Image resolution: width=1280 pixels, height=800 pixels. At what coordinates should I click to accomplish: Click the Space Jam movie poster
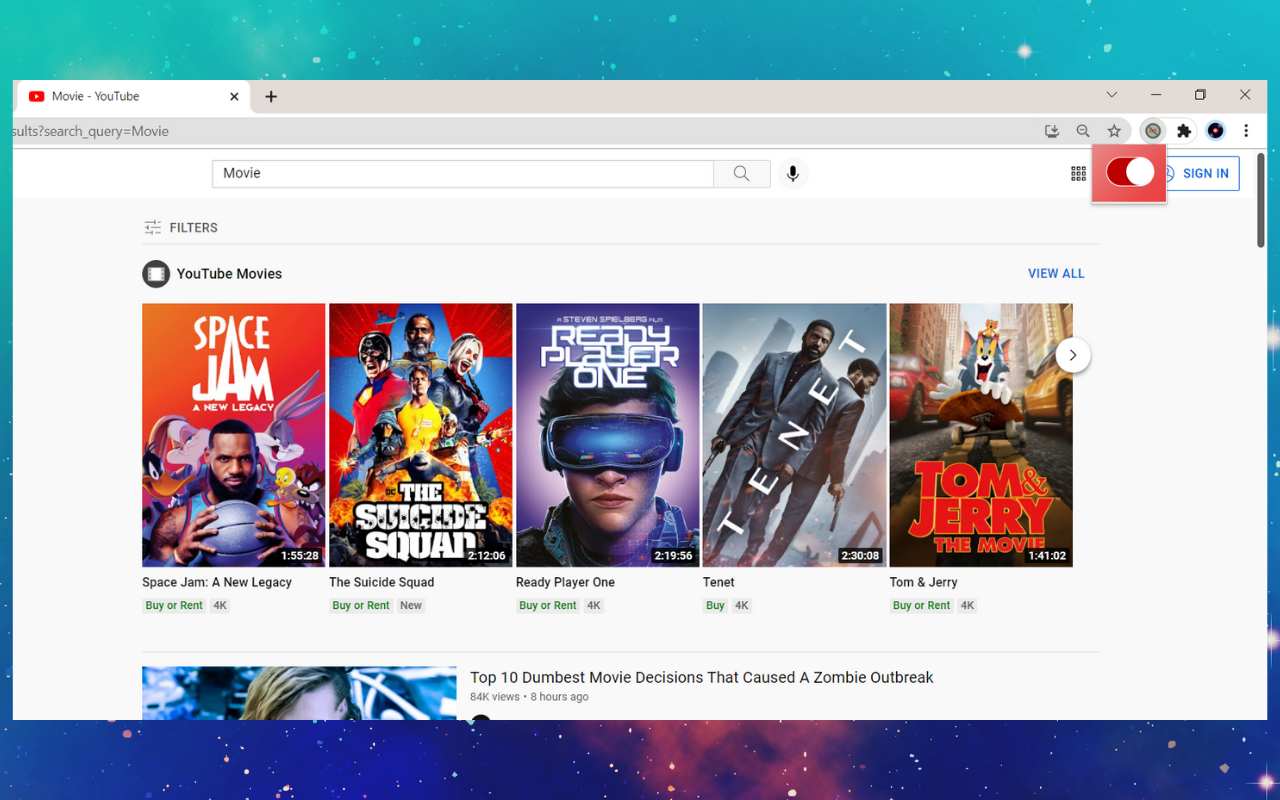point(233,436)
